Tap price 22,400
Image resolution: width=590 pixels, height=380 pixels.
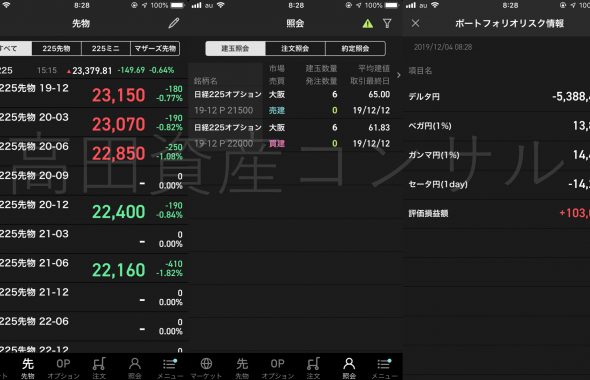click(x=119, y=212)
